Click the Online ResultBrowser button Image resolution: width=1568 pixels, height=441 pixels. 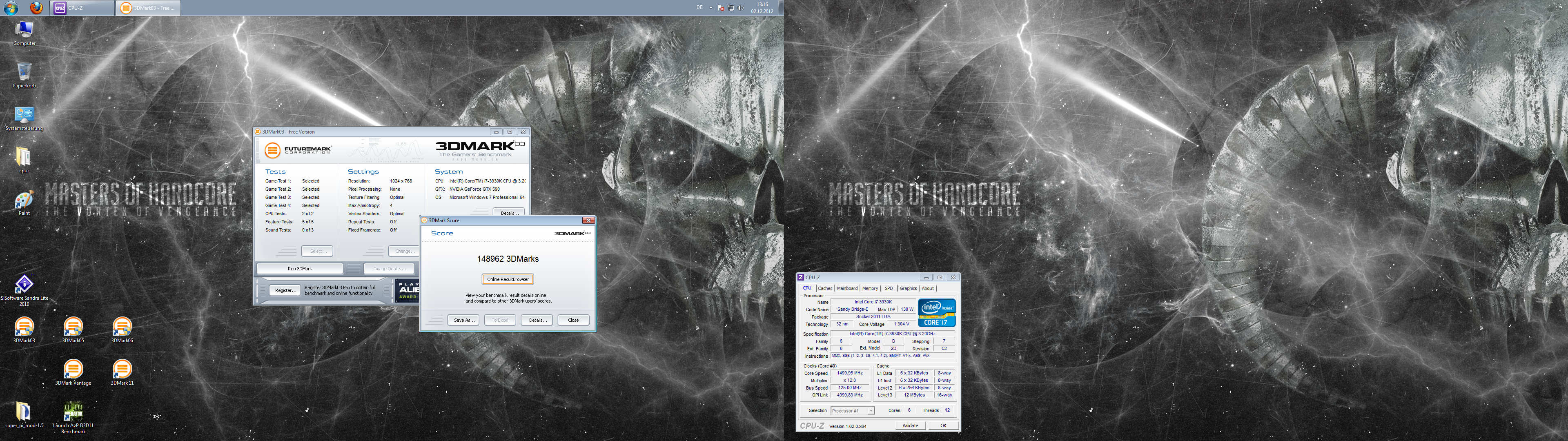508,280
